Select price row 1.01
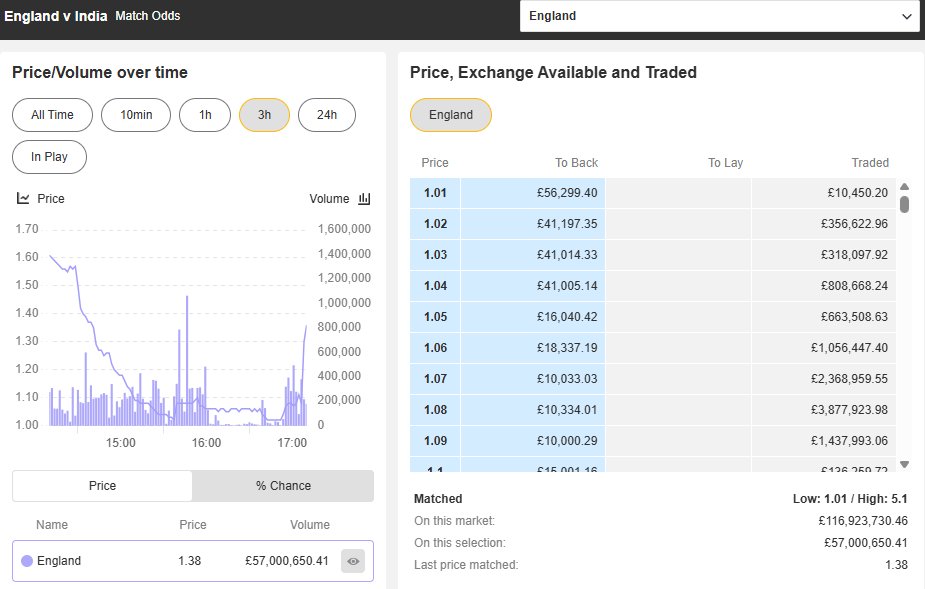Screen dimensions: 925x589 click(x=653, y=193)
